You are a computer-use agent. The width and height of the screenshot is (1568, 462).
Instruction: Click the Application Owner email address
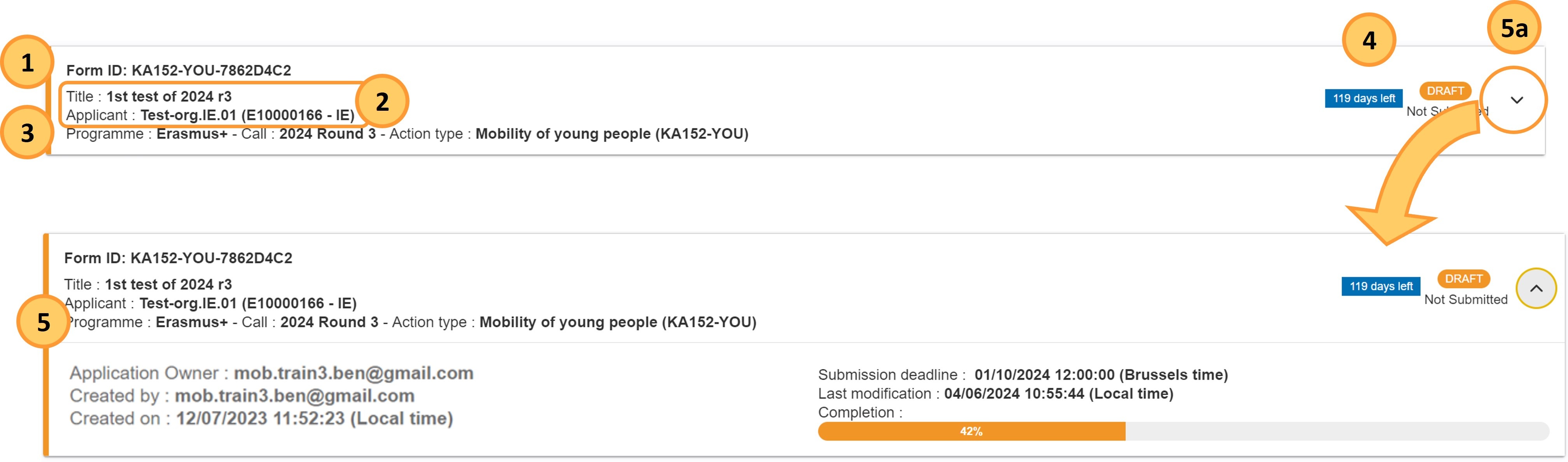353,373
